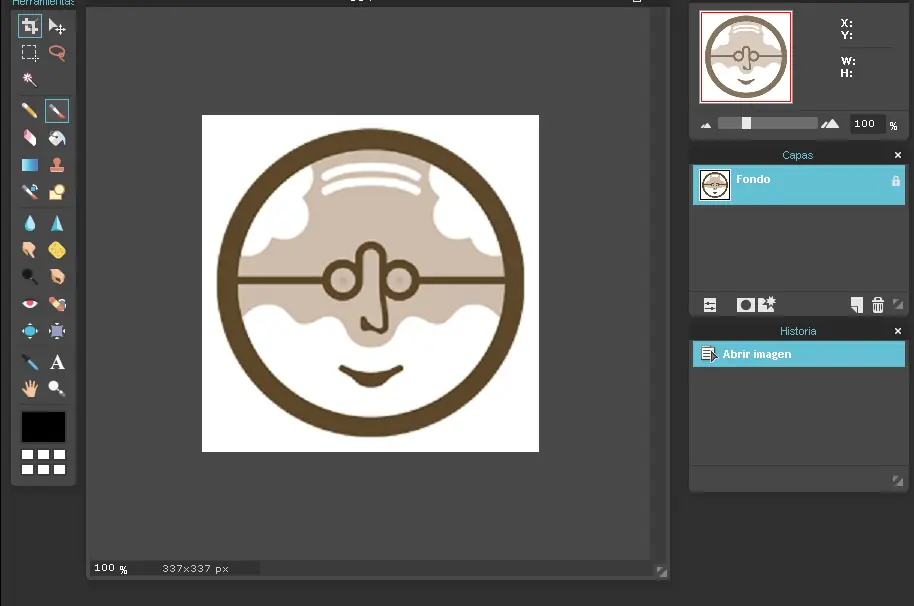Delete layer with trash icon
914x606 pixels.
(x=878, y=305)
